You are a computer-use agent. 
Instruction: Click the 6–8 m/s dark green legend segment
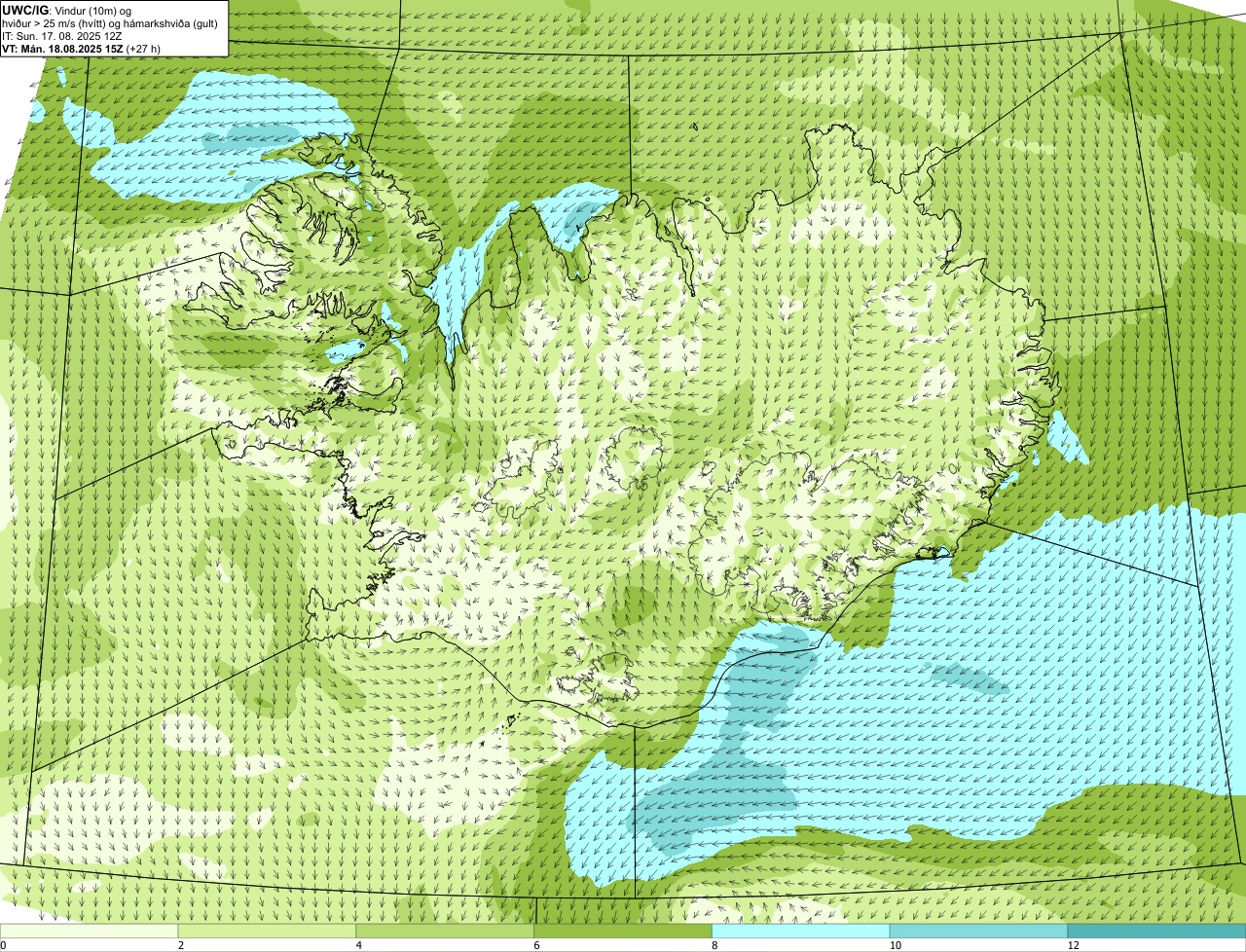point(623,931)
